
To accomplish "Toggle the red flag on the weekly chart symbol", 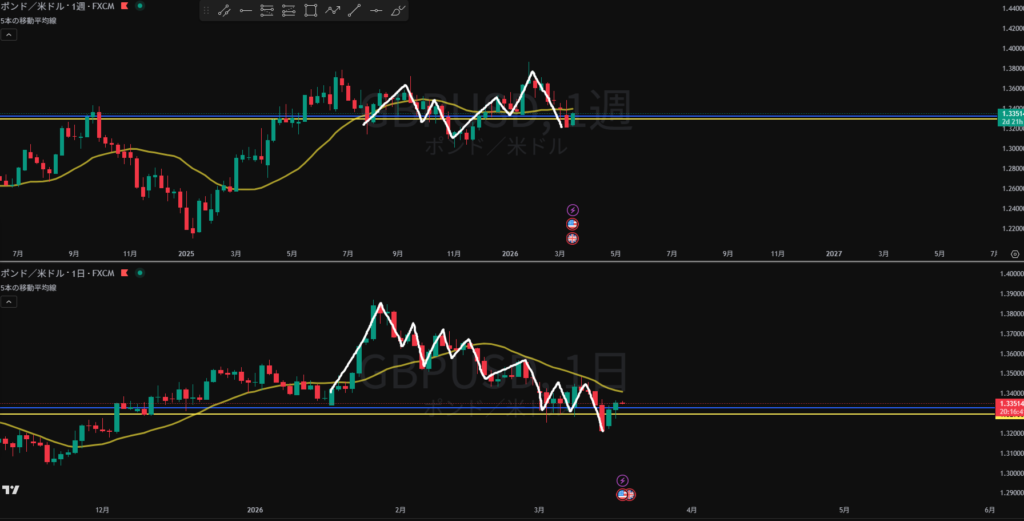I will click(x=124, y=6).
